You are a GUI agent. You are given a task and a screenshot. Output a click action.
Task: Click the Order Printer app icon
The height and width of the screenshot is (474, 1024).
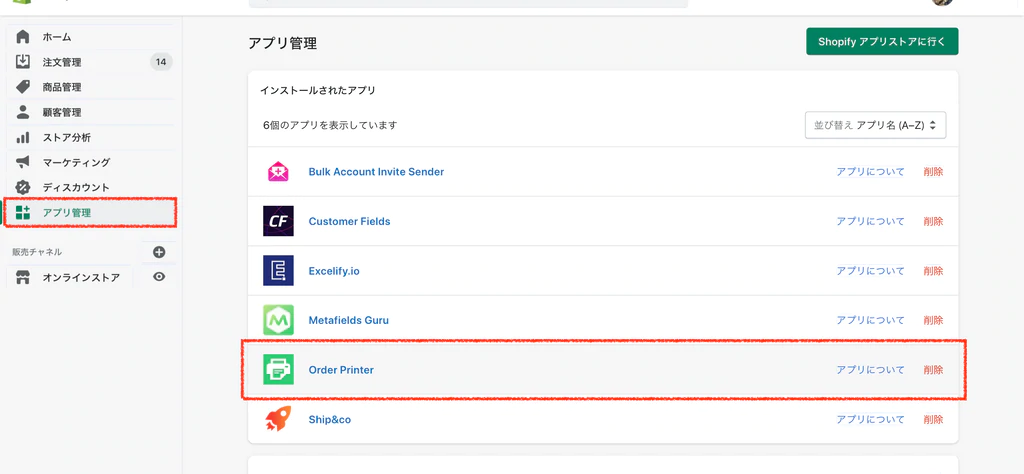point(278,370)
